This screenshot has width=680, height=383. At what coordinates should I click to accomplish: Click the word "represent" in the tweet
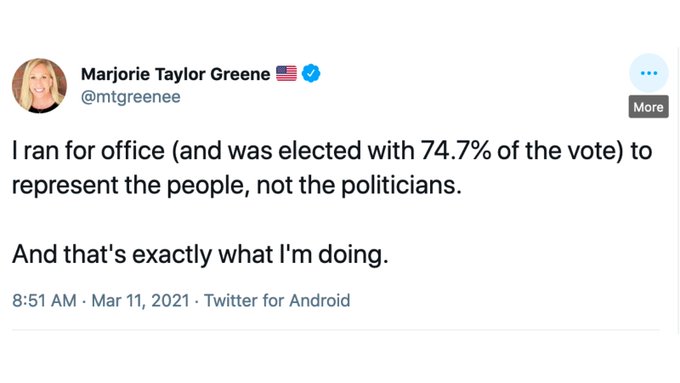65,187
